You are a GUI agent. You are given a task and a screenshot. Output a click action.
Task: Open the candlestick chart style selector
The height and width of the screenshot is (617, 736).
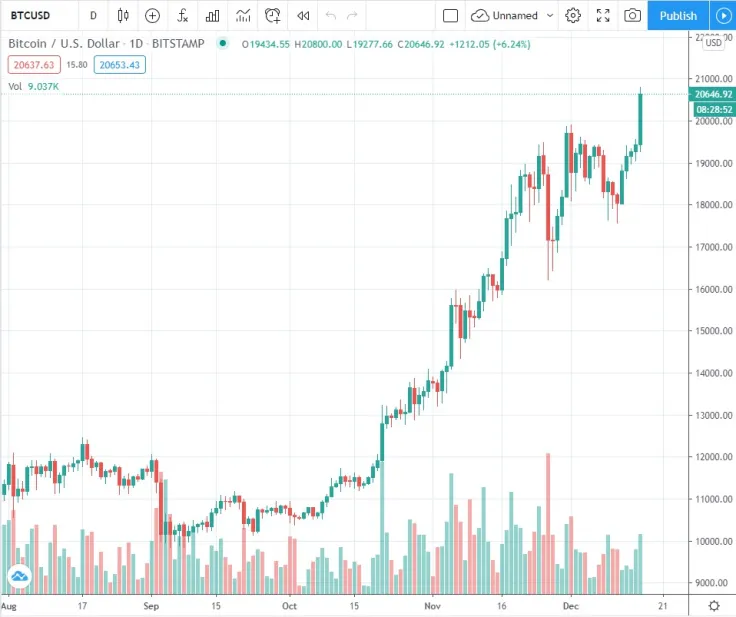coord(123,16)
